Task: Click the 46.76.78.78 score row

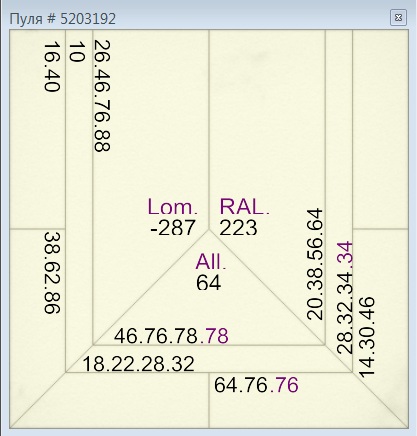Action: pos(171,335)
